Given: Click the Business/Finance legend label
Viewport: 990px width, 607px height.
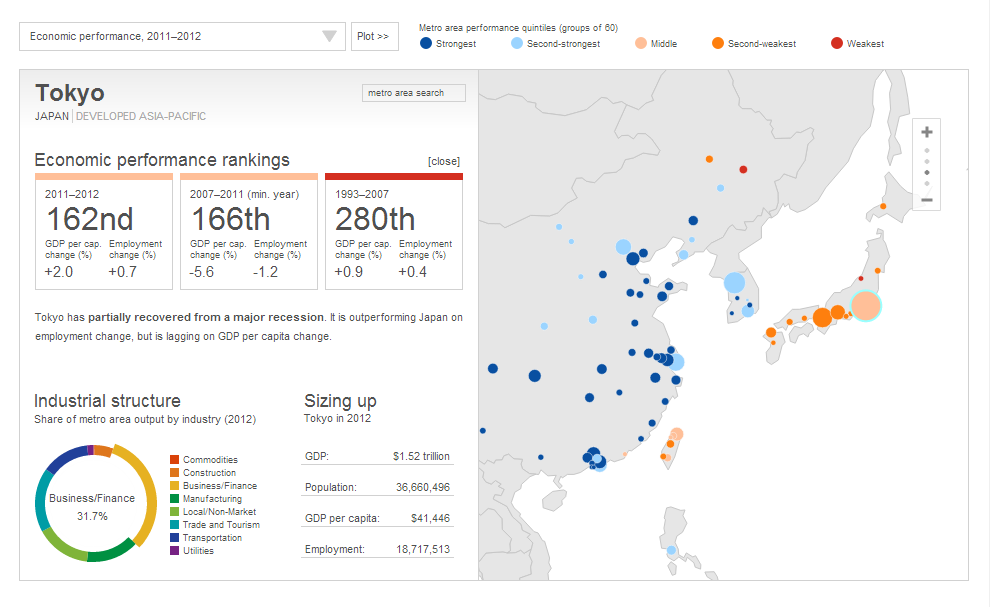Looking at the screenshot, I should coord(219,486).
